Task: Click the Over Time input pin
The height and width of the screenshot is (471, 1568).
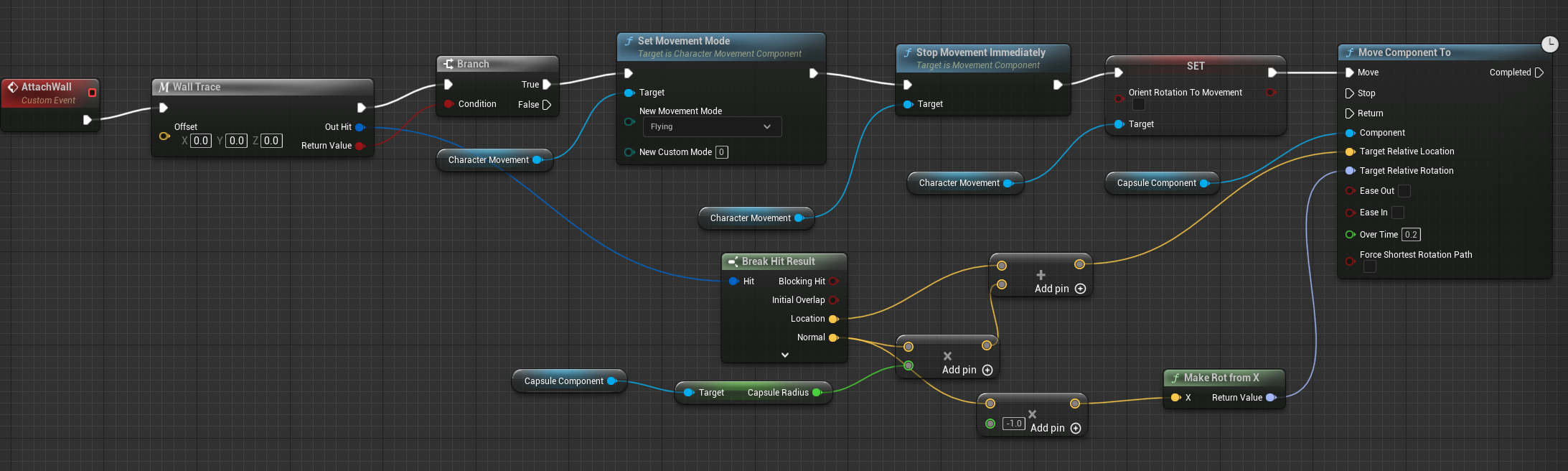Action: tap(1350, 235)
